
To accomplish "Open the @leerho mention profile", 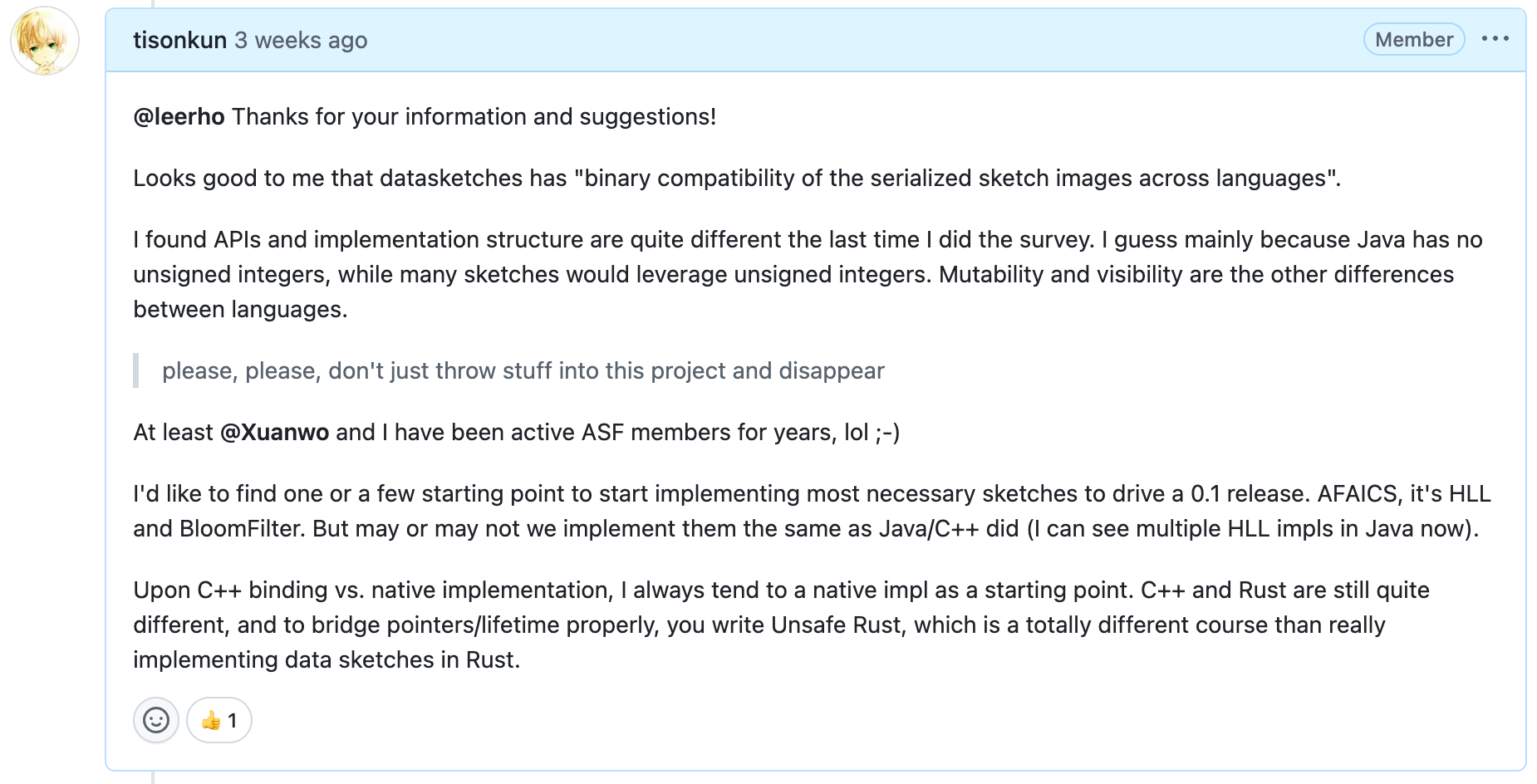I will (179, 117).
